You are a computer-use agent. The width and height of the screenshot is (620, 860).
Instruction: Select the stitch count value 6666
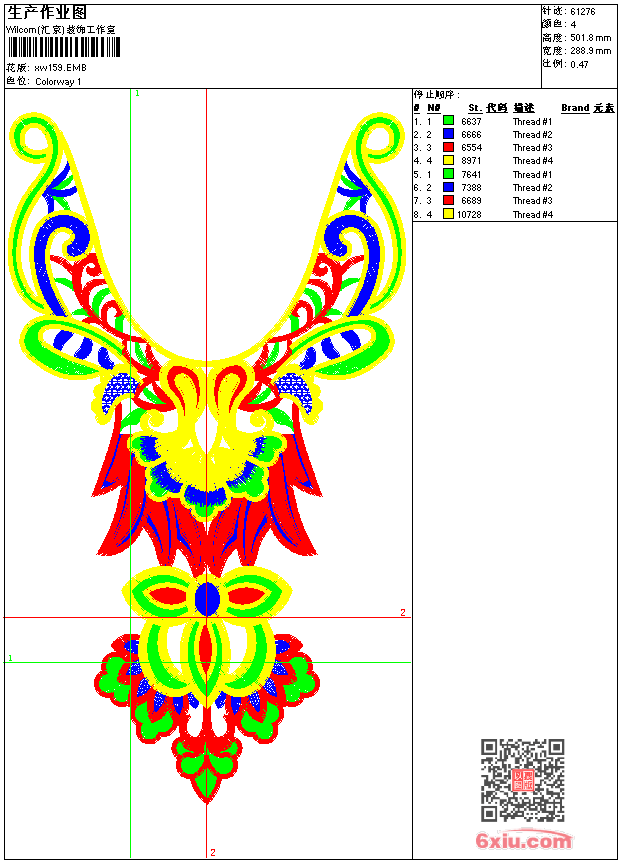click(x=471, y=134)
